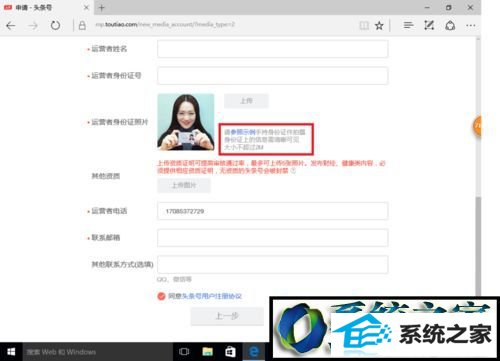Screen dimensions: 500x361
Task: Click the browser forward arrow
Action: tap(33, 26)
